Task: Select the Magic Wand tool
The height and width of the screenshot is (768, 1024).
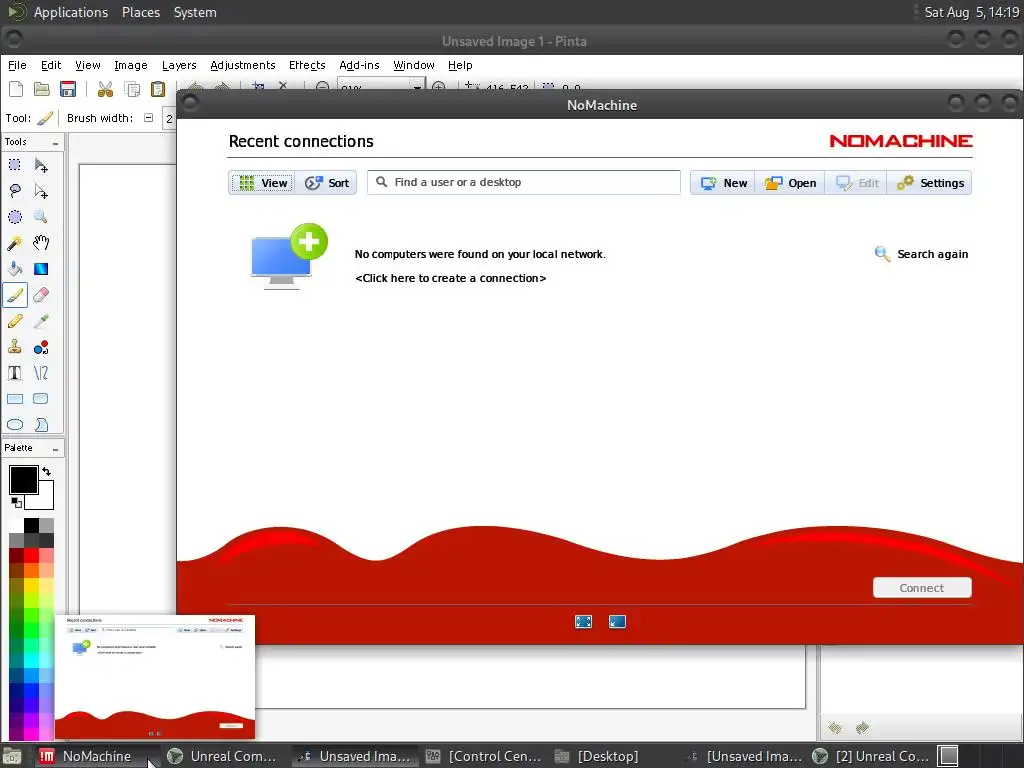Action: 14,243
